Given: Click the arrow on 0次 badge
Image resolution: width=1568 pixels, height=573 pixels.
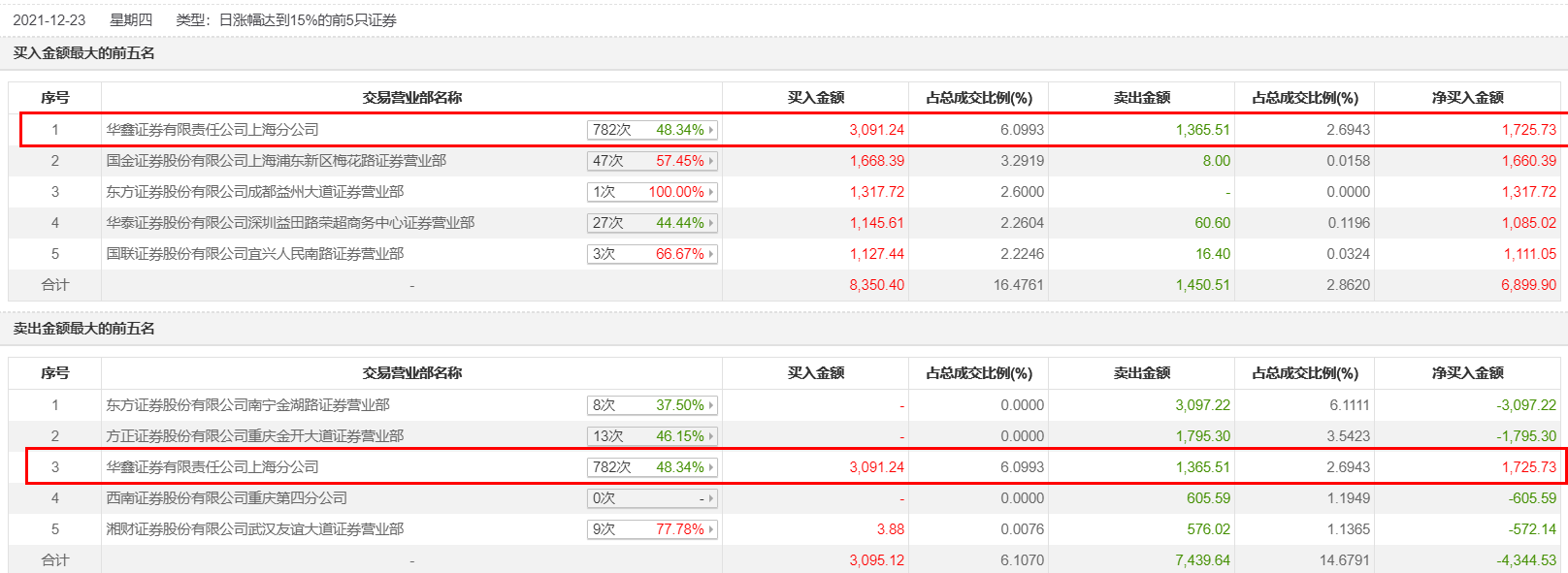Looking at the screenshot, I should click(711, 498).
